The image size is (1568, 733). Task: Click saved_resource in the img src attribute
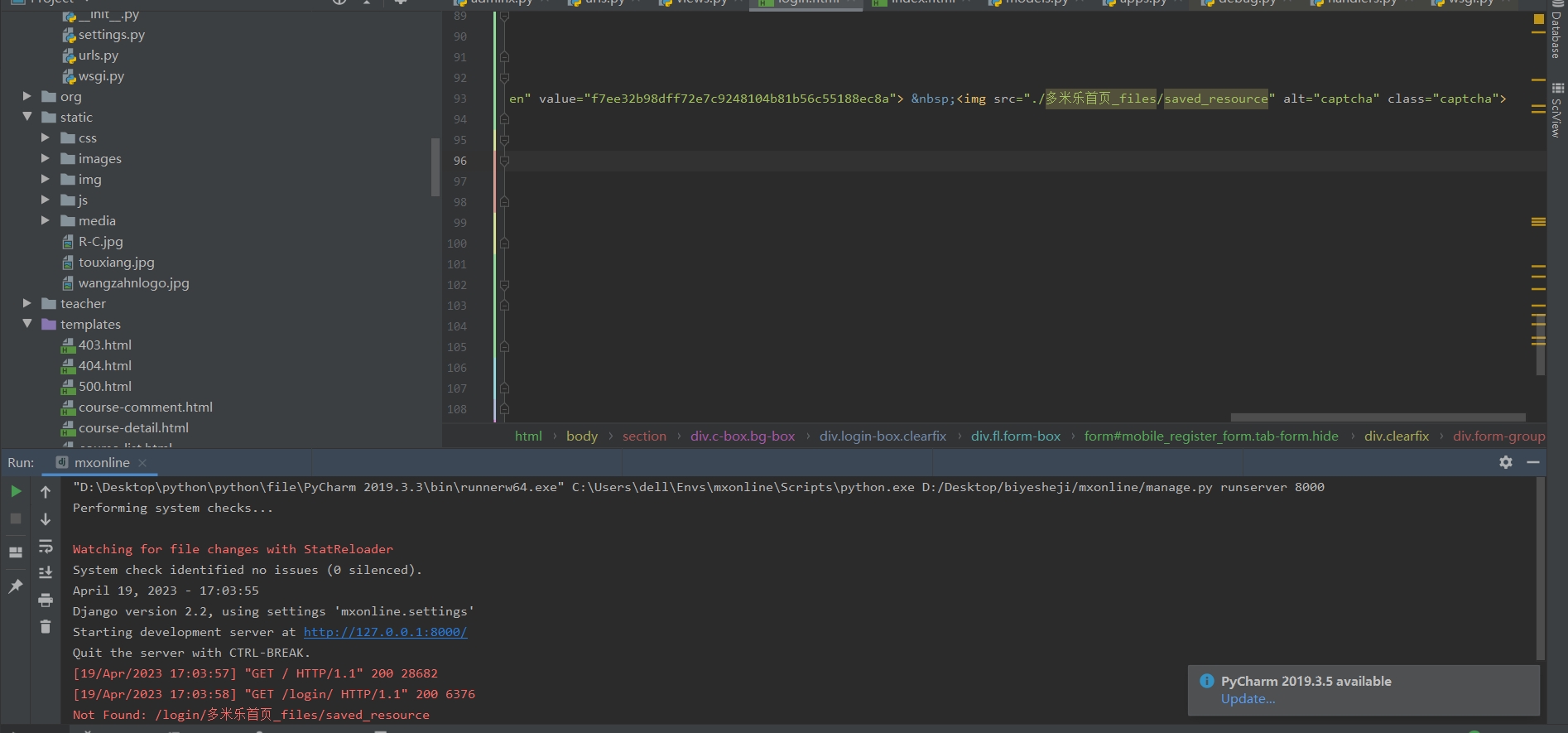pyautogui.click(x=1215, y=99)
